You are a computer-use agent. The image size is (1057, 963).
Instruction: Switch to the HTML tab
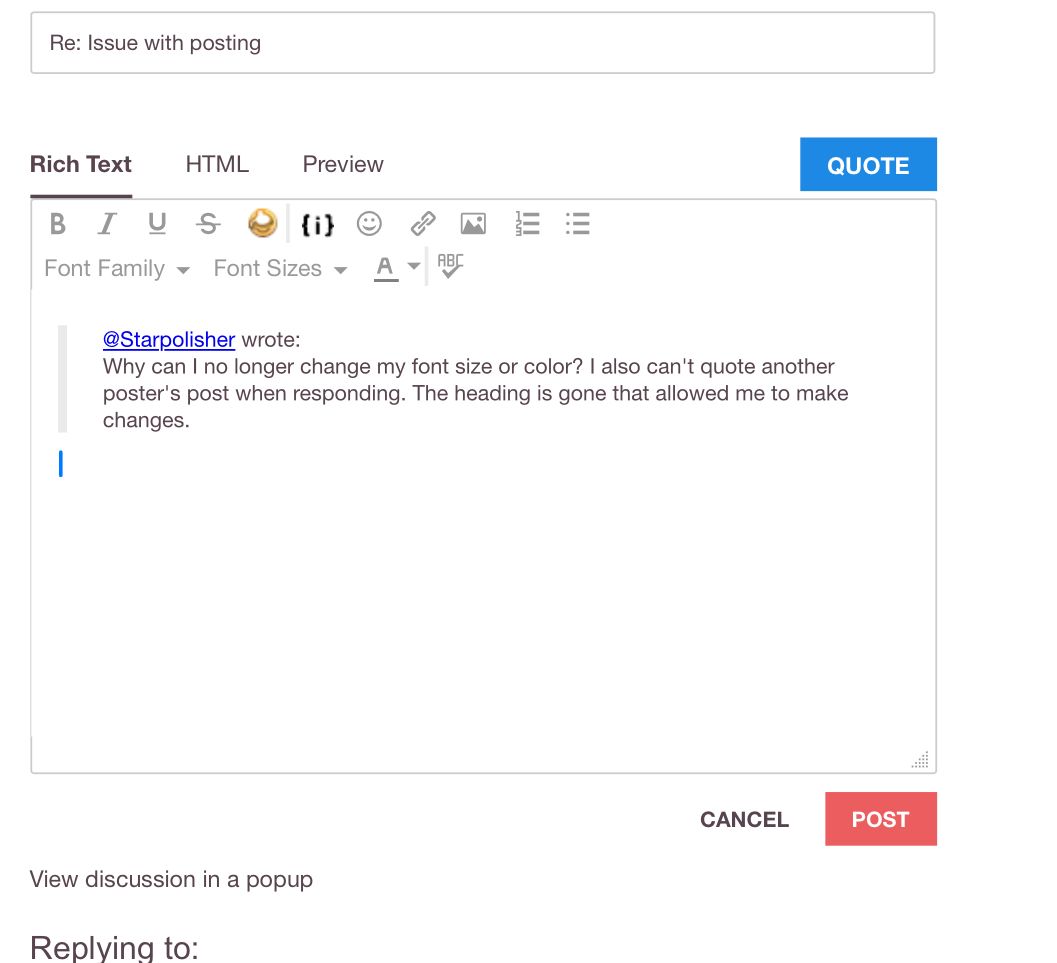pyautogui.click(x=217, y=164)
